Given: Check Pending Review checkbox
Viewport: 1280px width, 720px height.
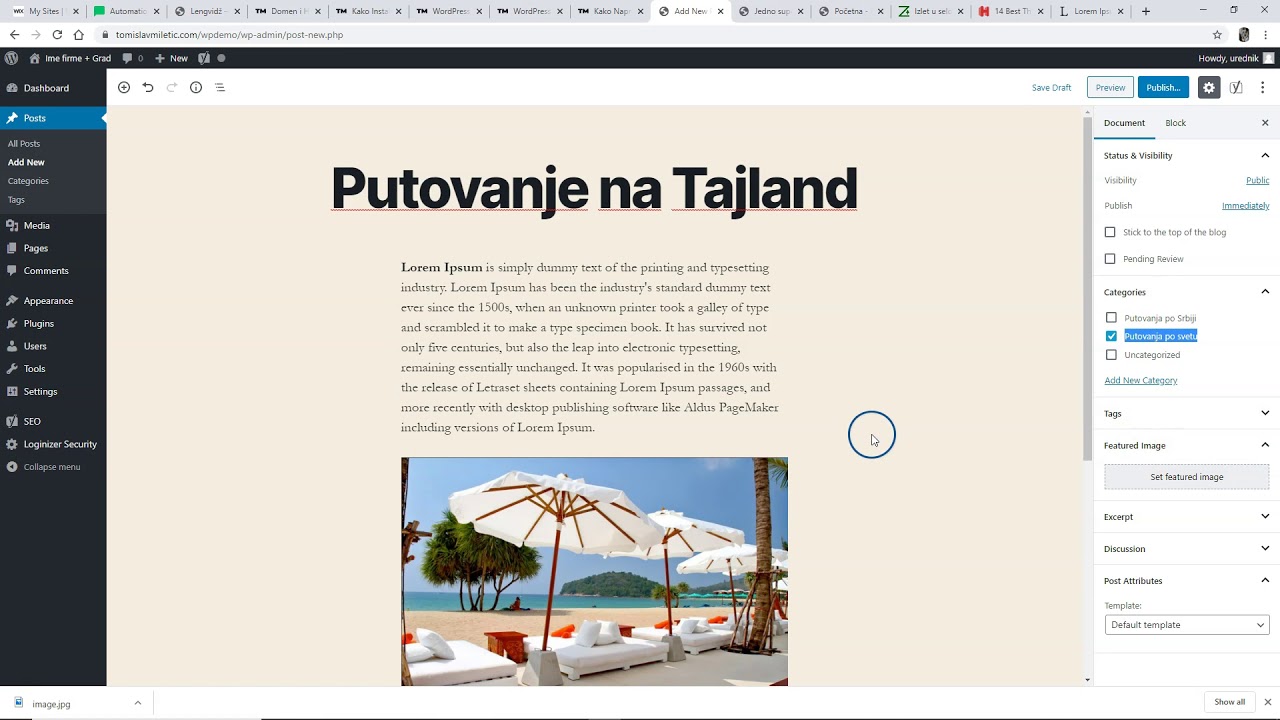Looking at the screenshot, I should (1110, 259).
